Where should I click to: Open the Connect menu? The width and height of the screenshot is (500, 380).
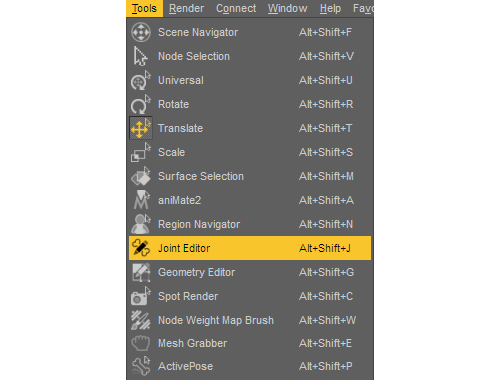(x=236, y=8)
